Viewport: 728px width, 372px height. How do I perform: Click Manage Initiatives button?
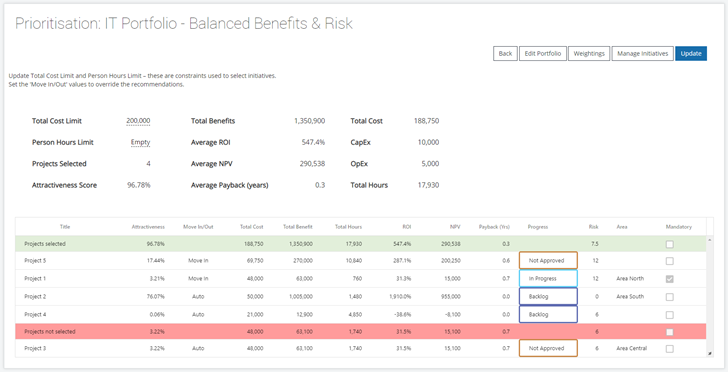(x=643, y=53)
